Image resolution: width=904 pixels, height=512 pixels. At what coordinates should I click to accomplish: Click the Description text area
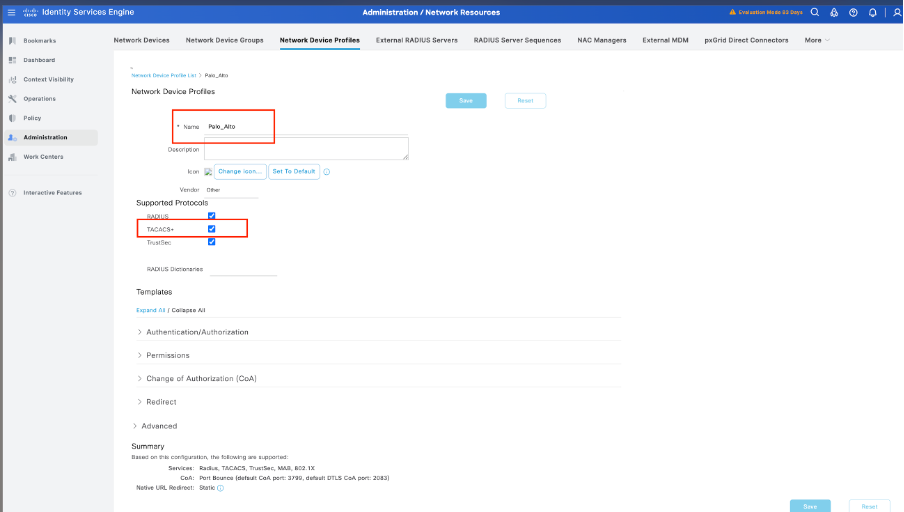click(x=306, y=148)
